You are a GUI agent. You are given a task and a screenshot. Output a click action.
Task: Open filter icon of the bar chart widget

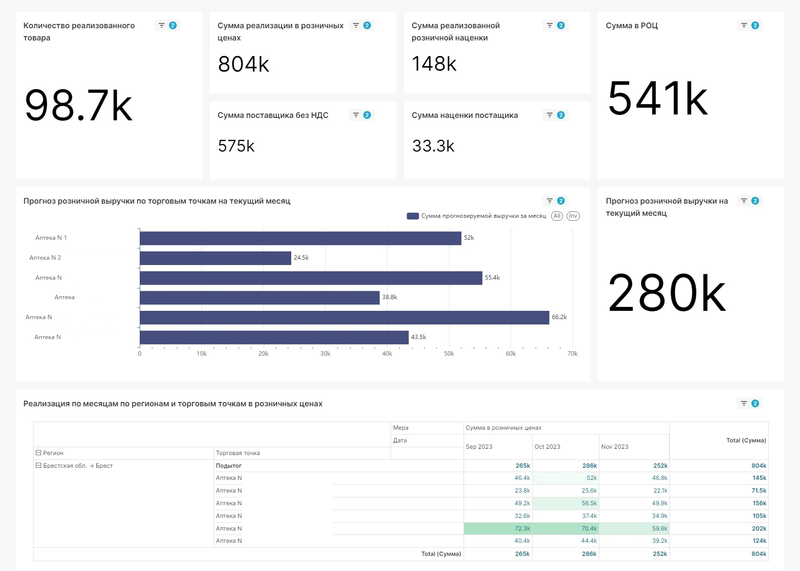[x=549, y=201]
